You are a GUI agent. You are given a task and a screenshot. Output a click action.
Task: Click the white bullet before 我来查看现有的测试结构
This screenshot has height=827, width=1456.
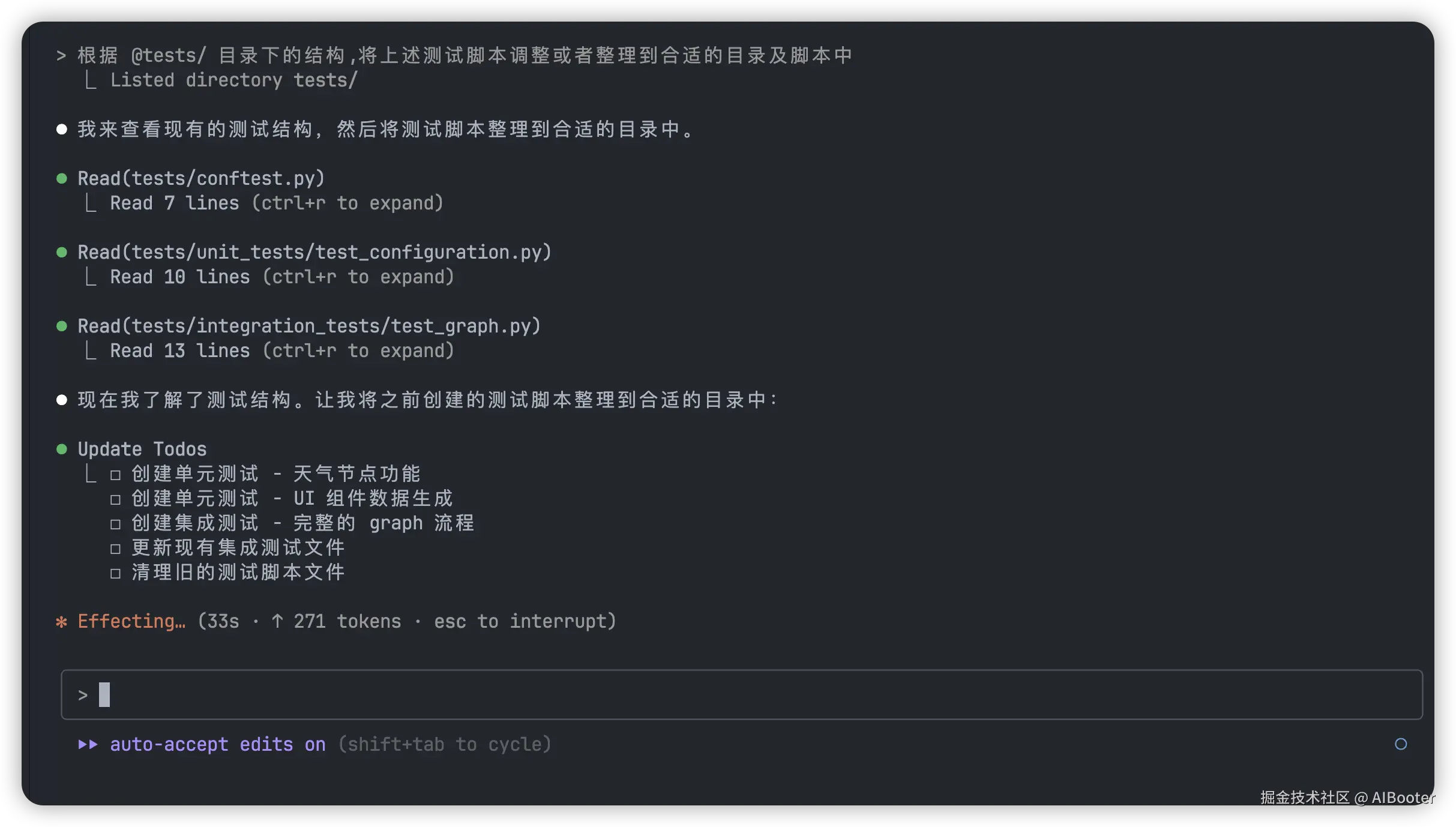[61, 129]
